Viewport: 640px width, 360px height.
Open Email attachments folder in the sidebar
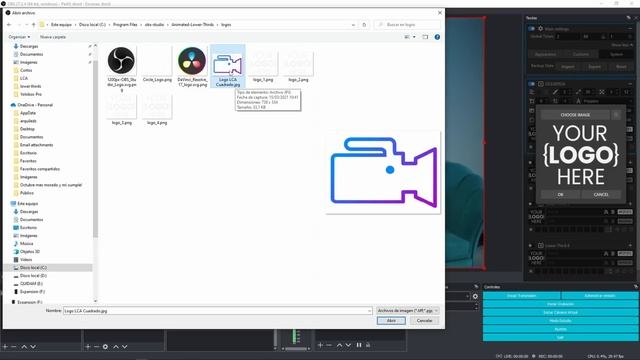click(36, 145)
